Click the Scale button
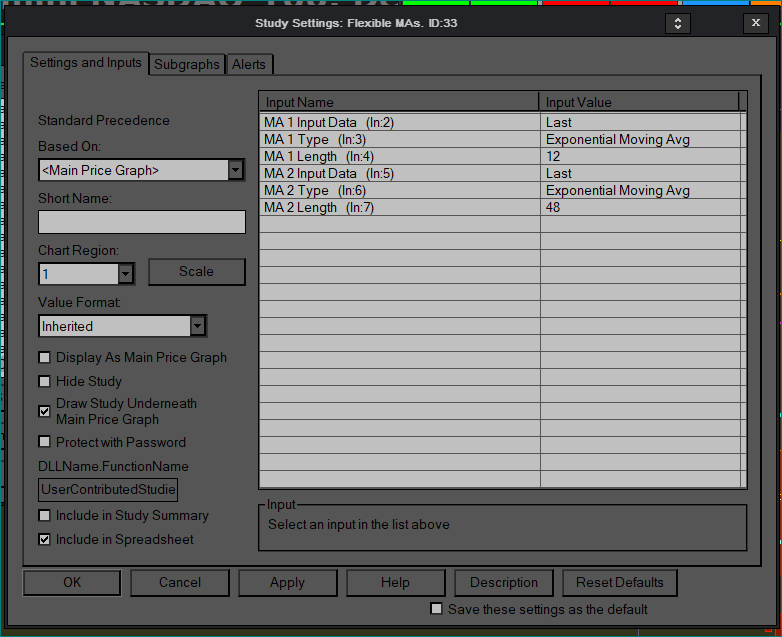 (196, 272)
